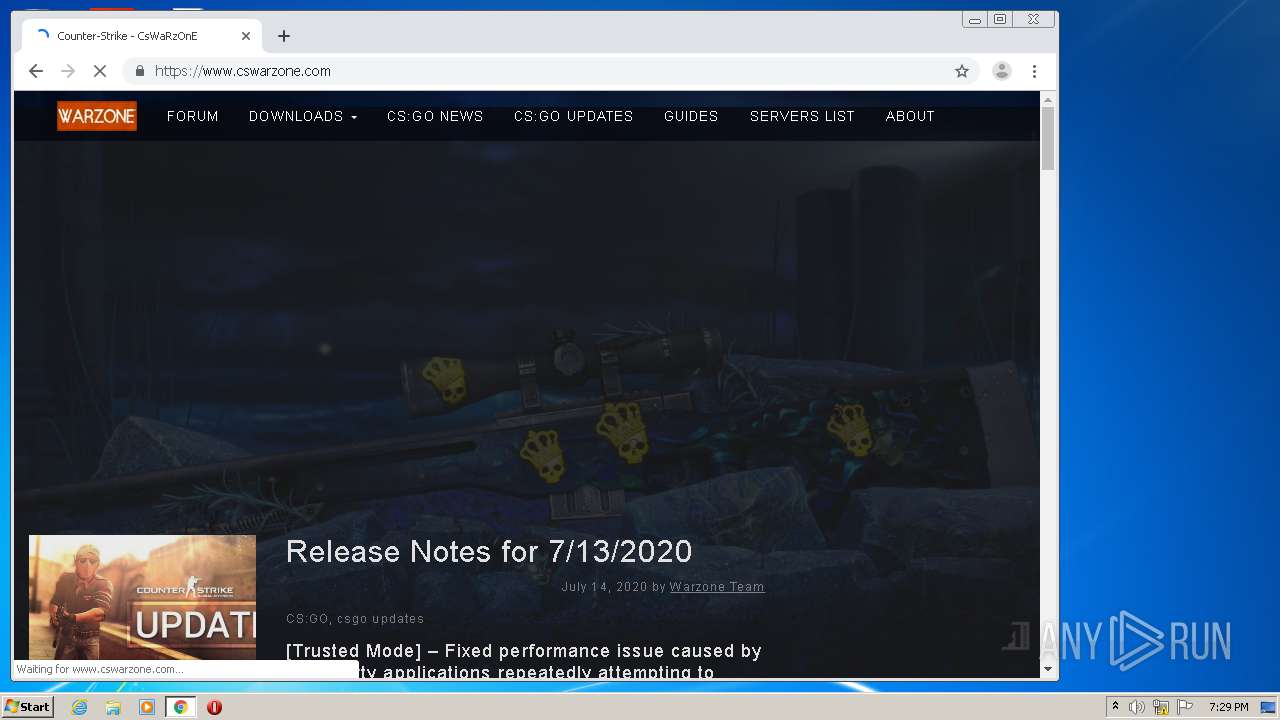
Task: Go to Guides page
Action: [x=691, y=116]
